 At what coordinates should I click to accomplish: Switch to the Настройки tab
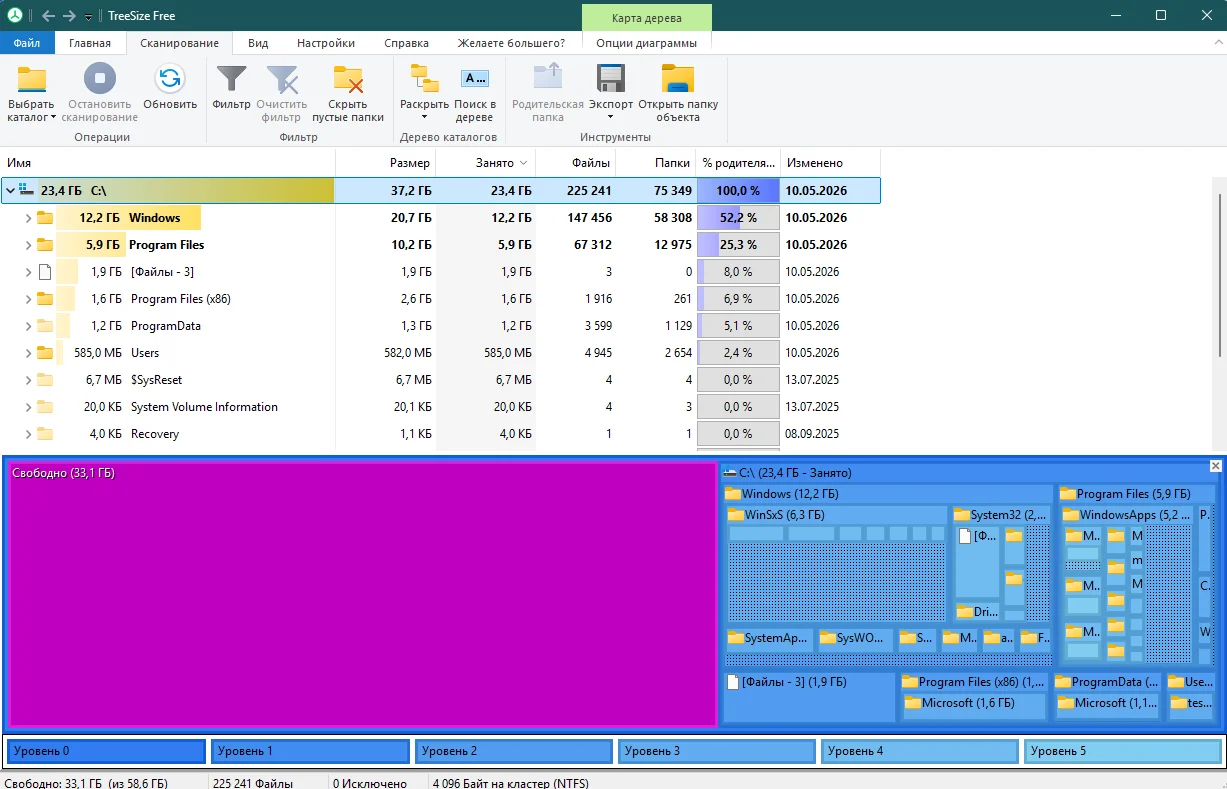[x=326, y=43]
